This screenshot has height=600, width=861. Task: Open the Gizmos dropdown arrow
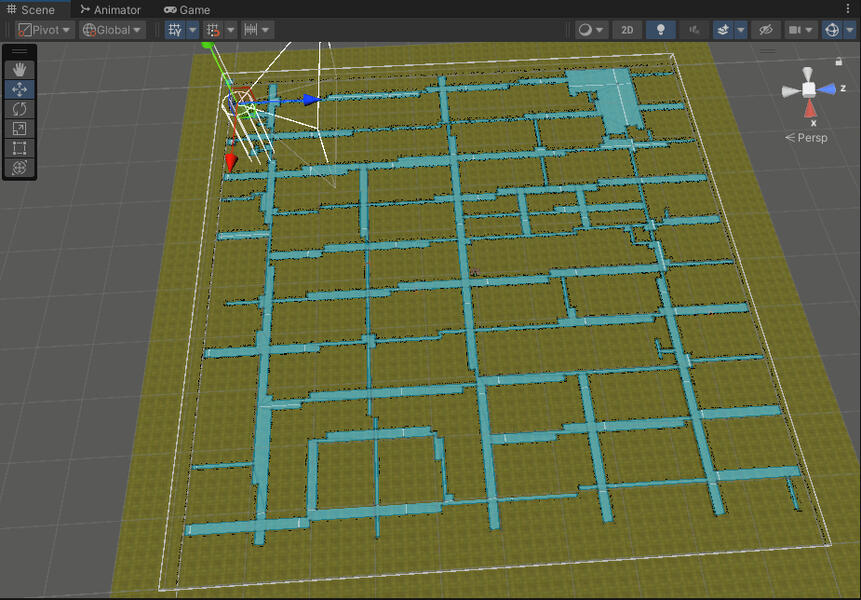(849, 30)
